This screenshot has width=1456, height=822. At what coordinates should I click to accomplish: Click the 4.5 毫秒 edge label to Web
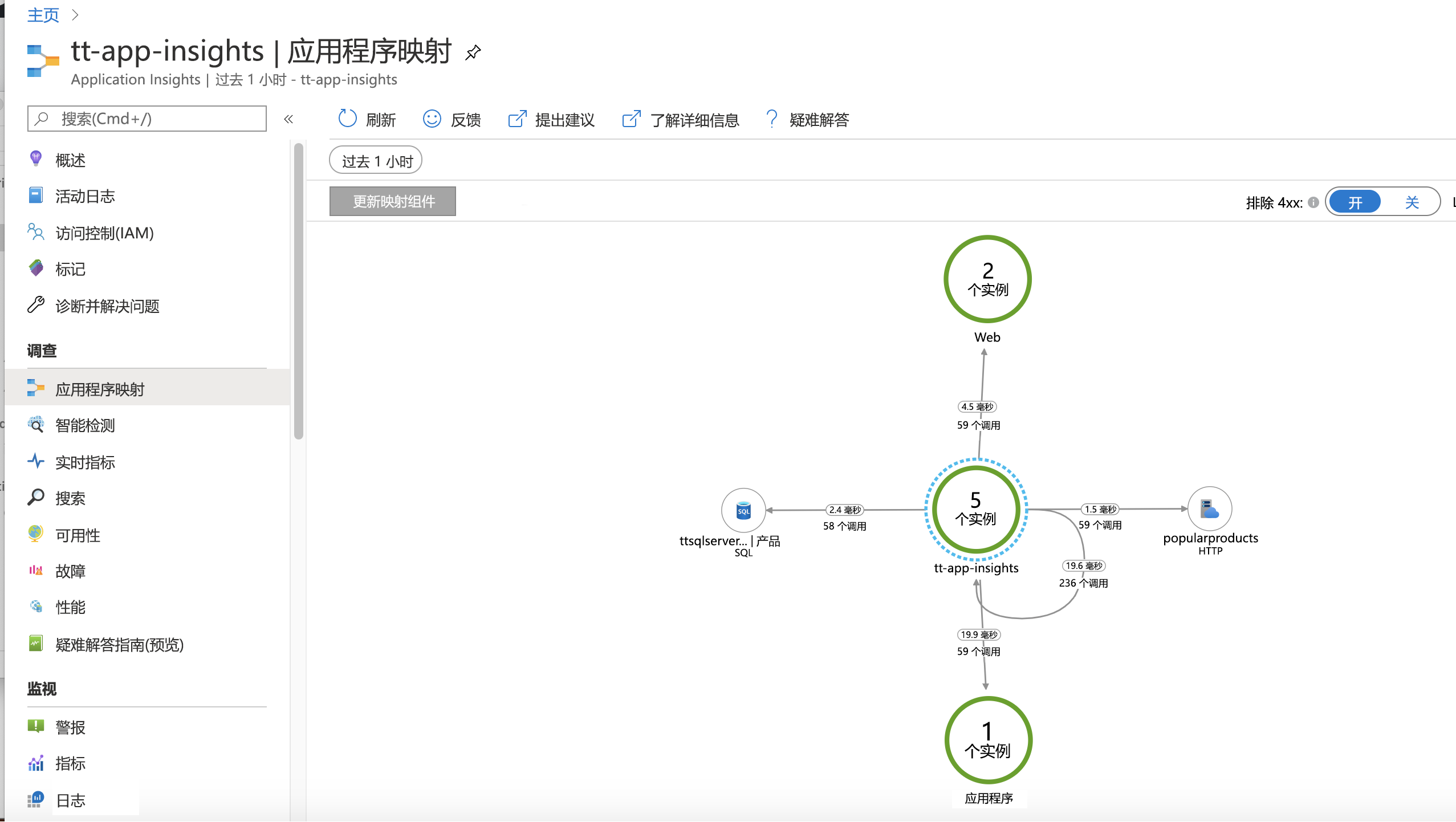pyautogui.click(x=977, y=406)
